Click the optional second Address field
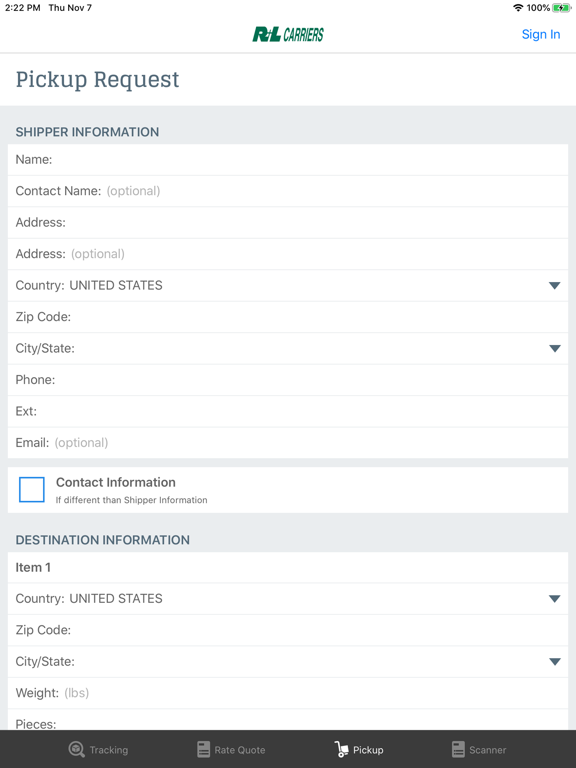576x768 pixels. pyautogui.click(x=288, y=254)
